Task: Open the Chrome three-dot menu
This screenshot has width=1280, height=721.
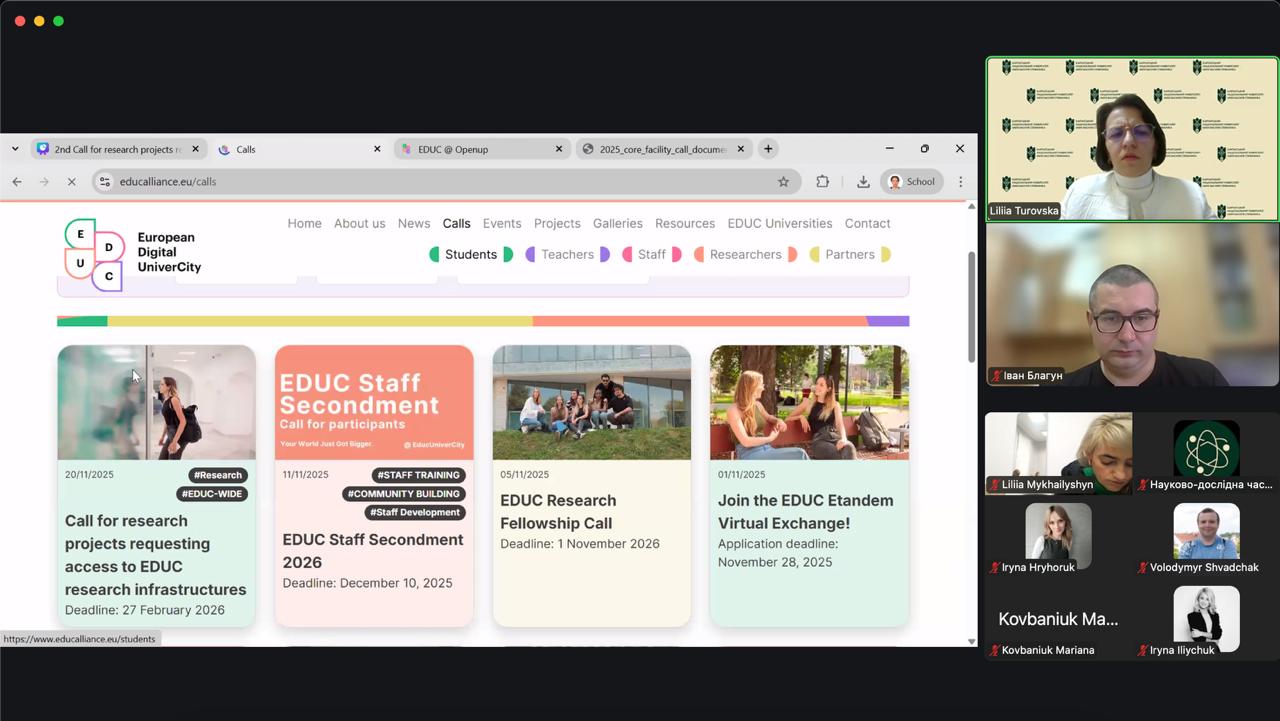Action: pos(960,181)
